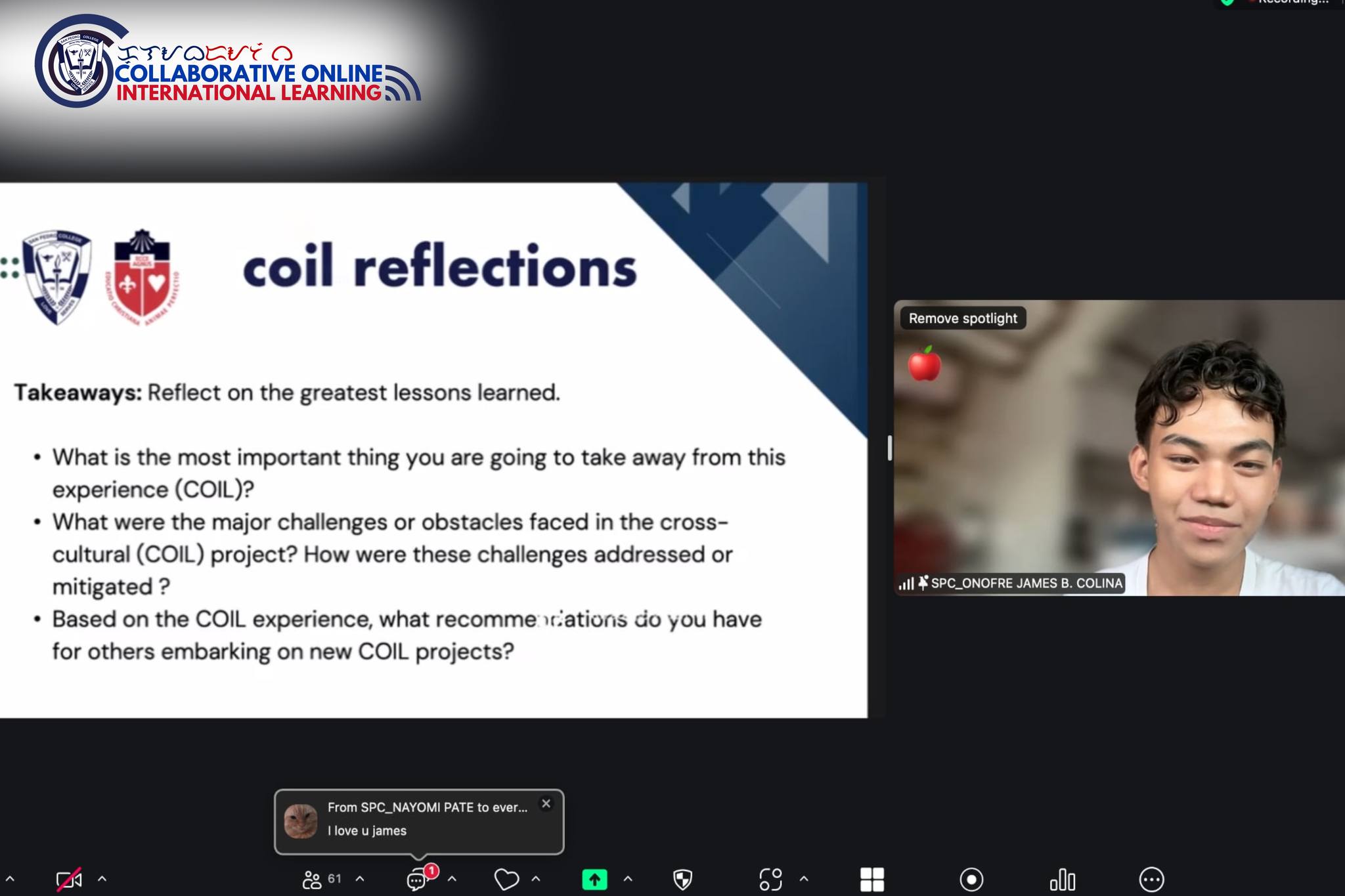The width and height of the screenshot is (1345, 896).
Task: Click the shared slide titled coil reflections
Action: [433, 450]
